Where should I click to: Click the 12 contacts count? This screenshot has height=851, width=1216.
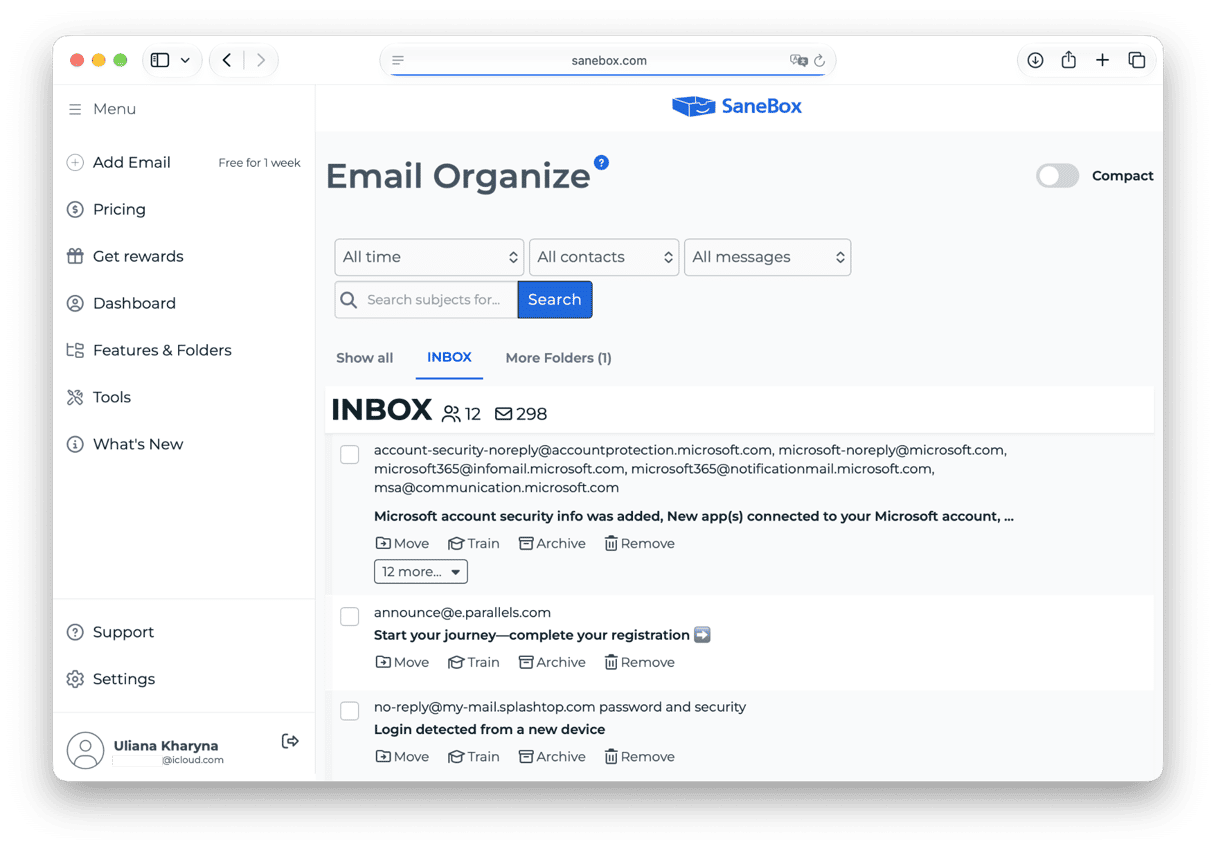click(461, 414)
